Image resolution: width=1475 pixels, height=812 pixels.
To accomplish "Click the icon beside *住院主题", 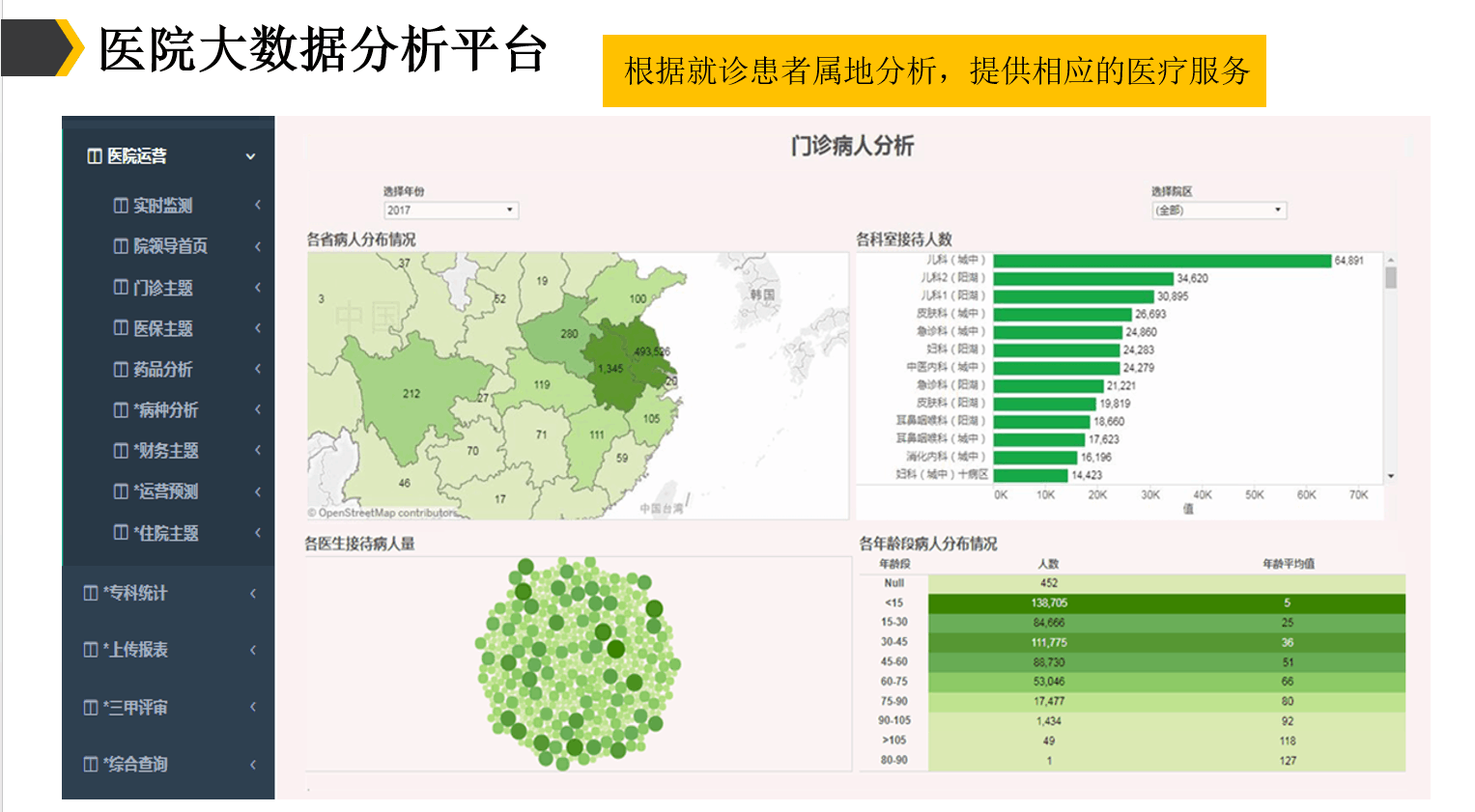I will tap(121, 533).
